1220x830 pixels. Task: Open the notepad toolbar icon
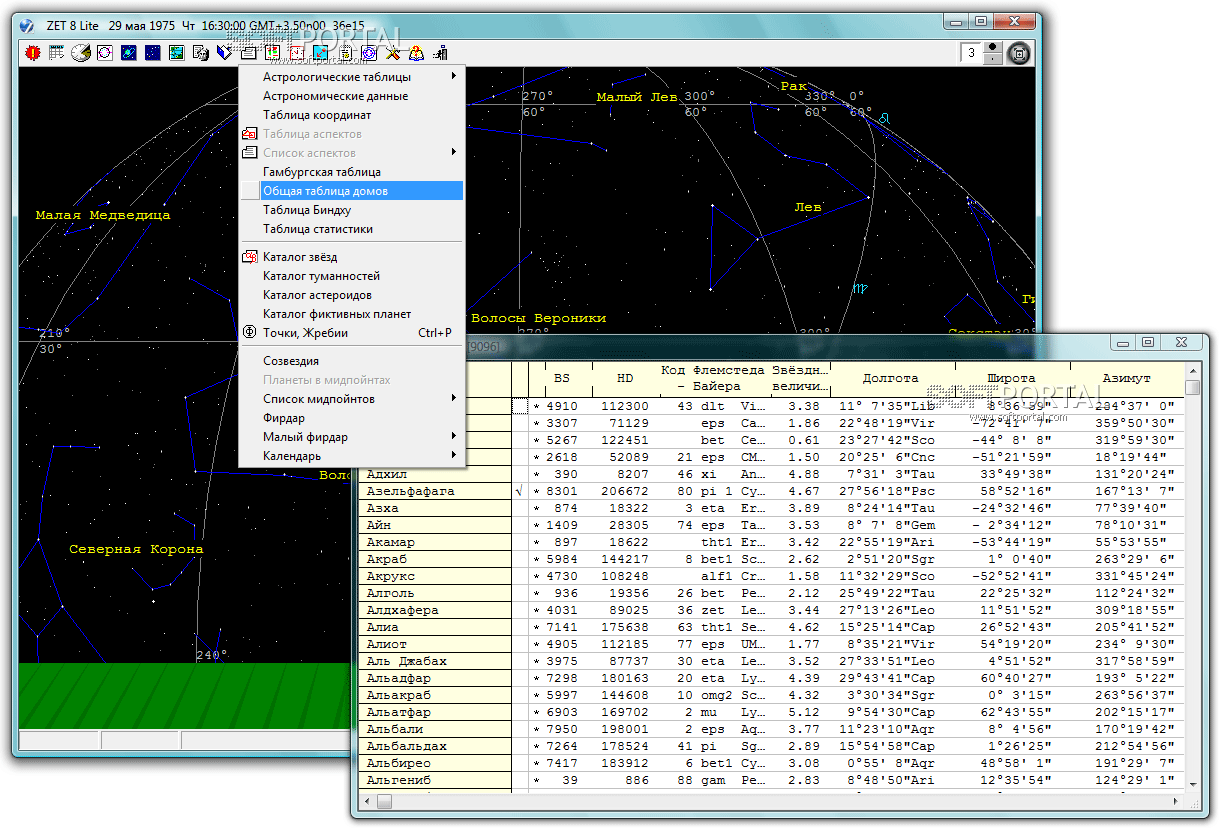pyautogui.click(x=345, y=53)
